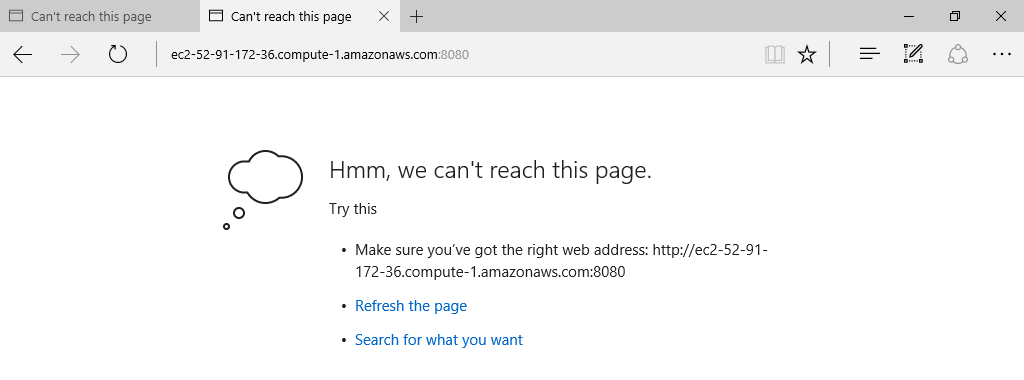Minimize the Edge browser window

tap(908, 16)
